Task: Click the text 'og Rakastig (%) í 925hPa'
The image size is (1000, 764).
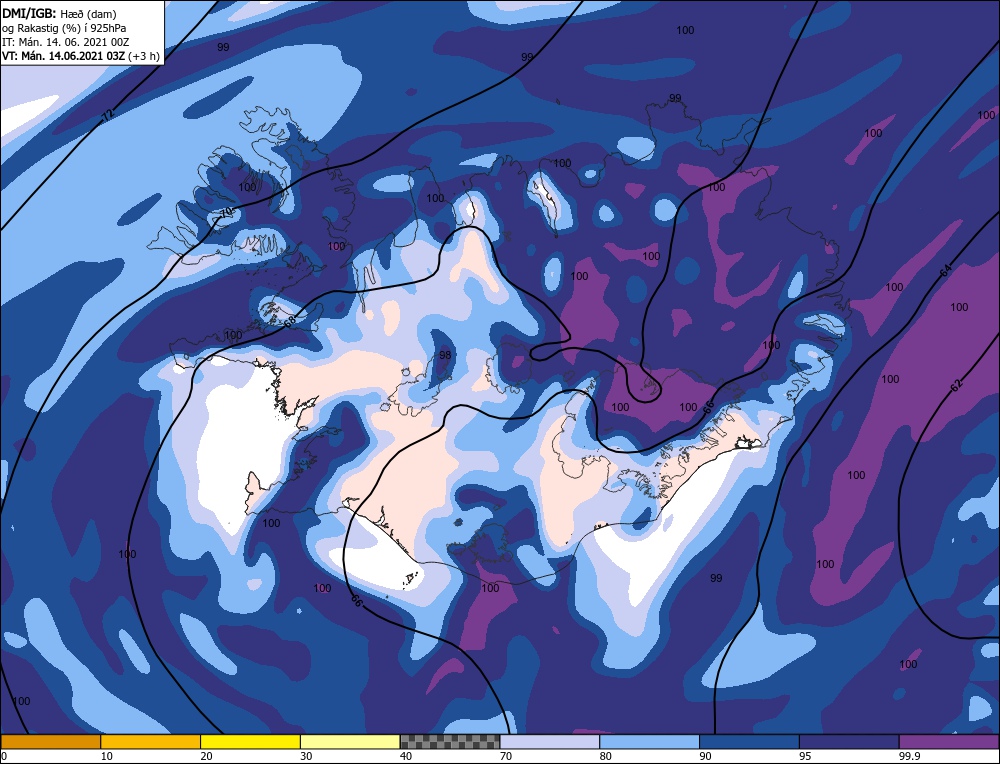Action: coord(64,28)
